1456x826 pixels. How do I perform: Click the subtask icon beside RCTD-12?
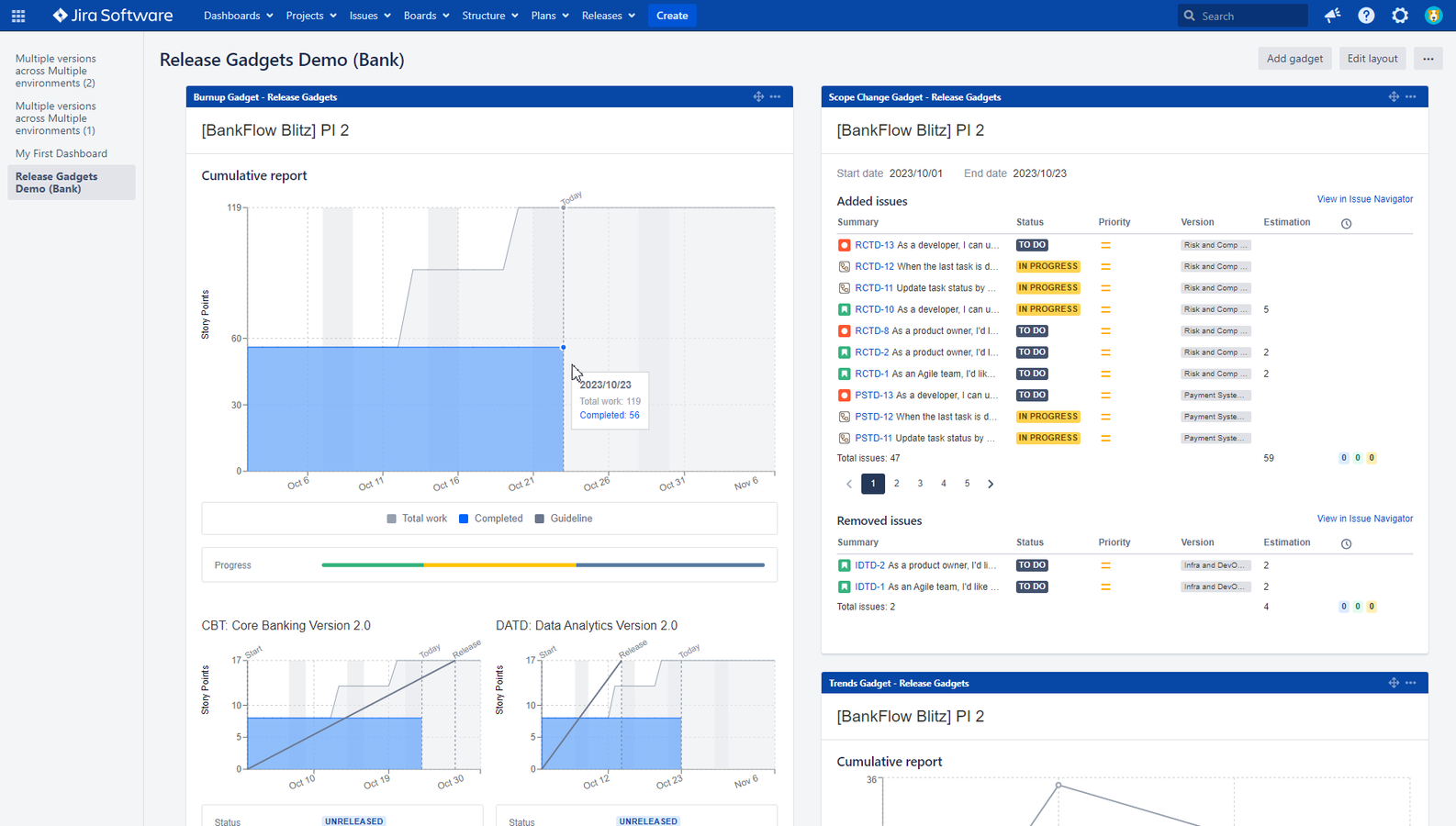tap(844, 266)
